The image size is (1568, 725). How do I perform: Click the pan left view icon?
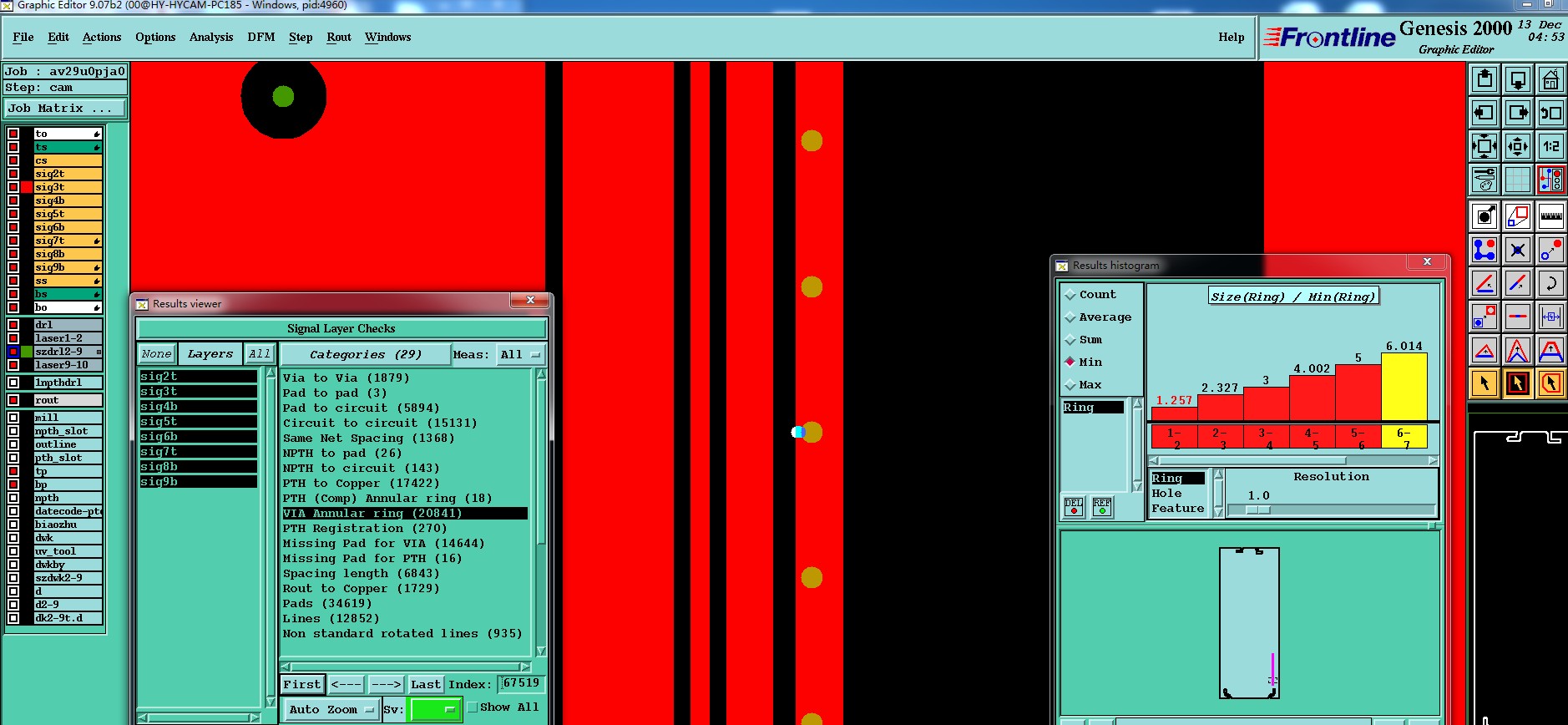(1485, 113)
